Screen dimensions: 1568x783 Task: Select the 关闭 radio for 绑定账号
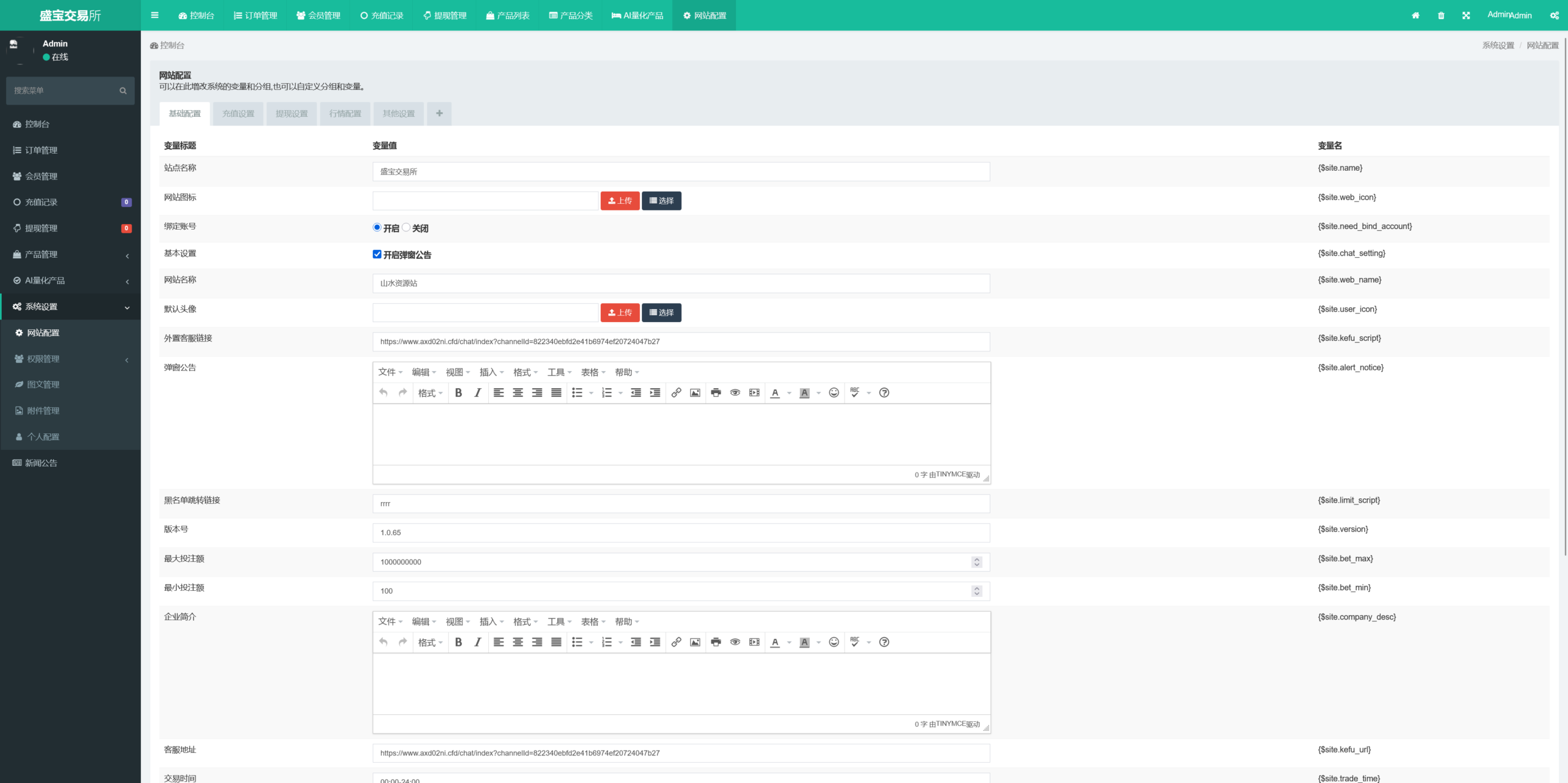[406, 228]
